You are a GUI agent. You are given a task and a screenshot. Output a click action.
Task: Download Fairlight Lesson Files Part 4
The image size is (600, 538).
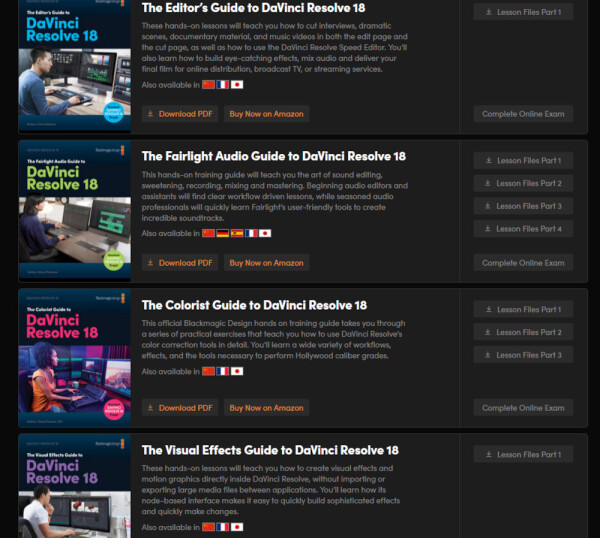click(x=523, y=229)
